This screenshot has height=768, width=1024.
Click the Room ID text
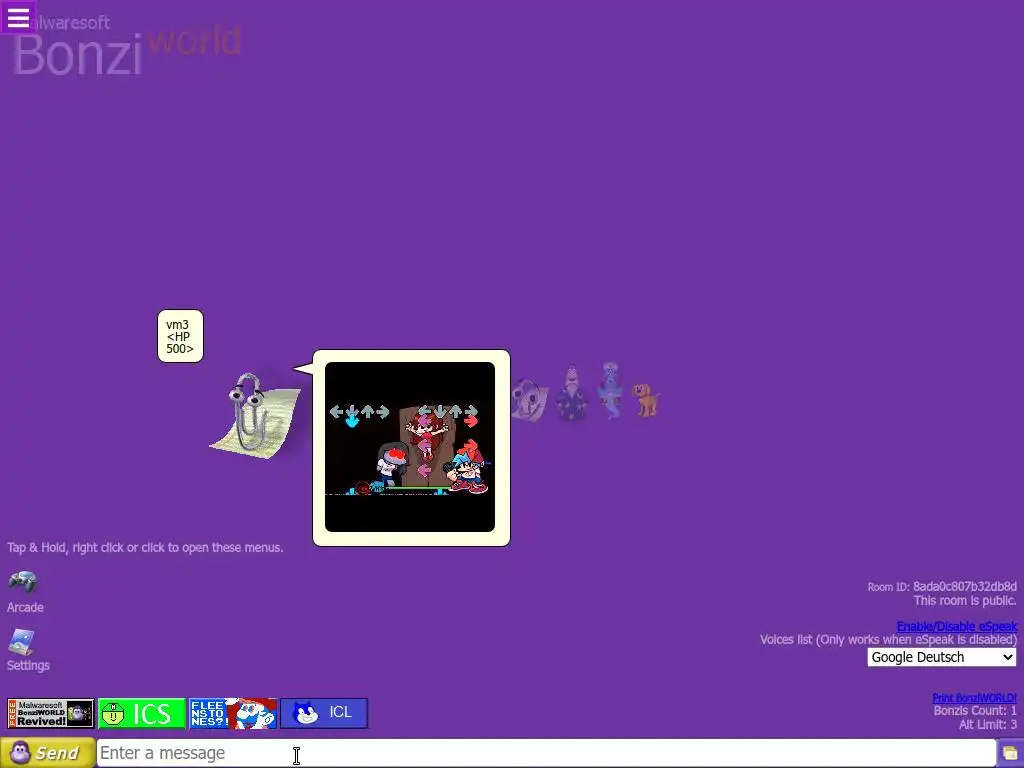pos(942,586)
